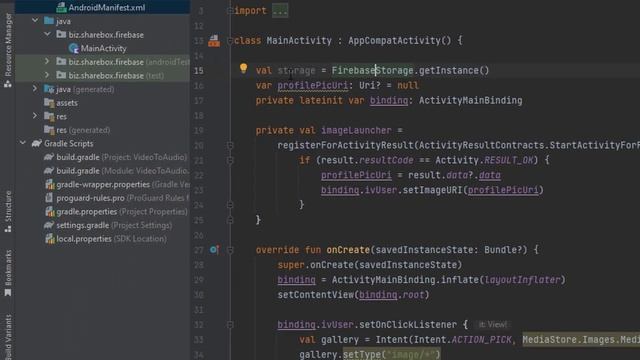Expand the folded import block
The width and height of the screenshot is (640, 360).
[x=280, y=11]
